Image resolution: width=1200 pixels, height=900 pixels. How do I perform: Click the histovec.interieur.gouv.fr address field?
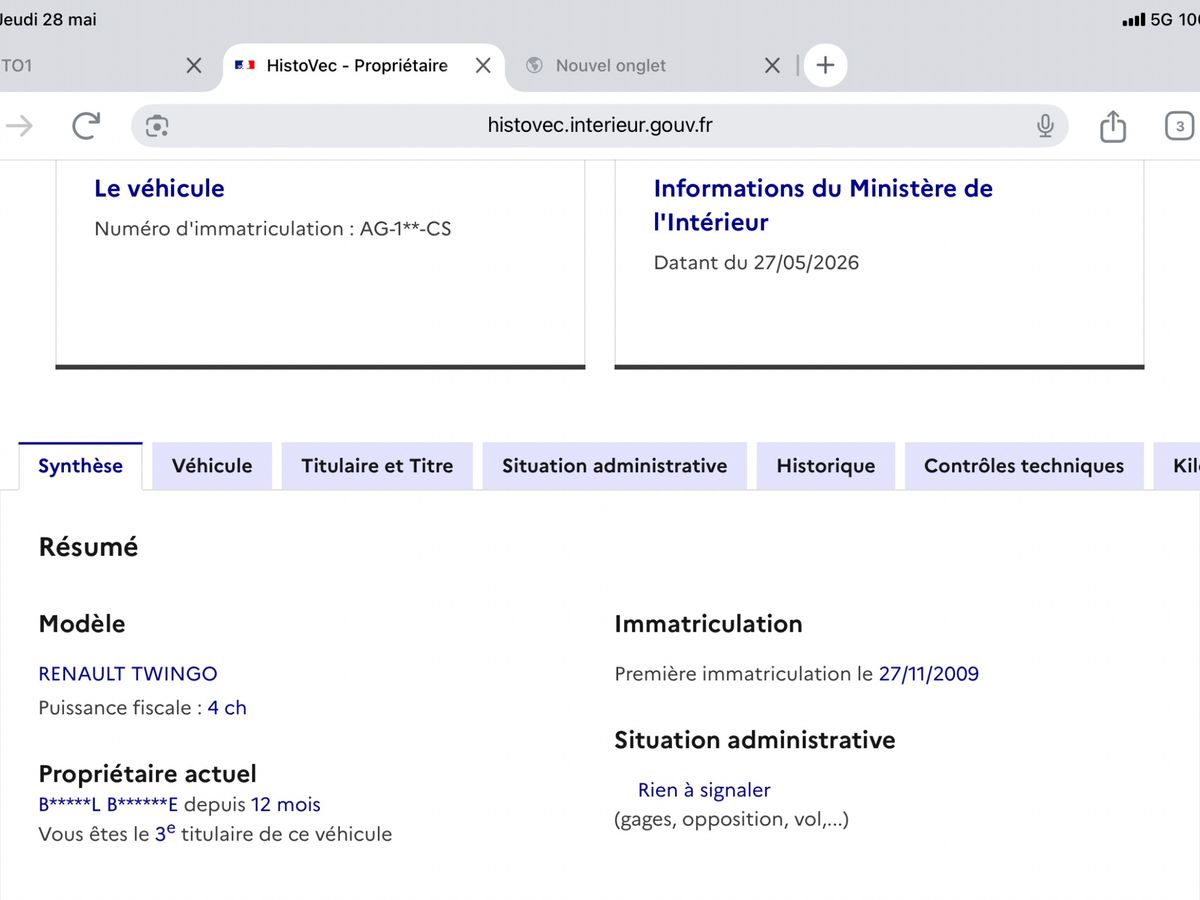click(x=600, y=125)
